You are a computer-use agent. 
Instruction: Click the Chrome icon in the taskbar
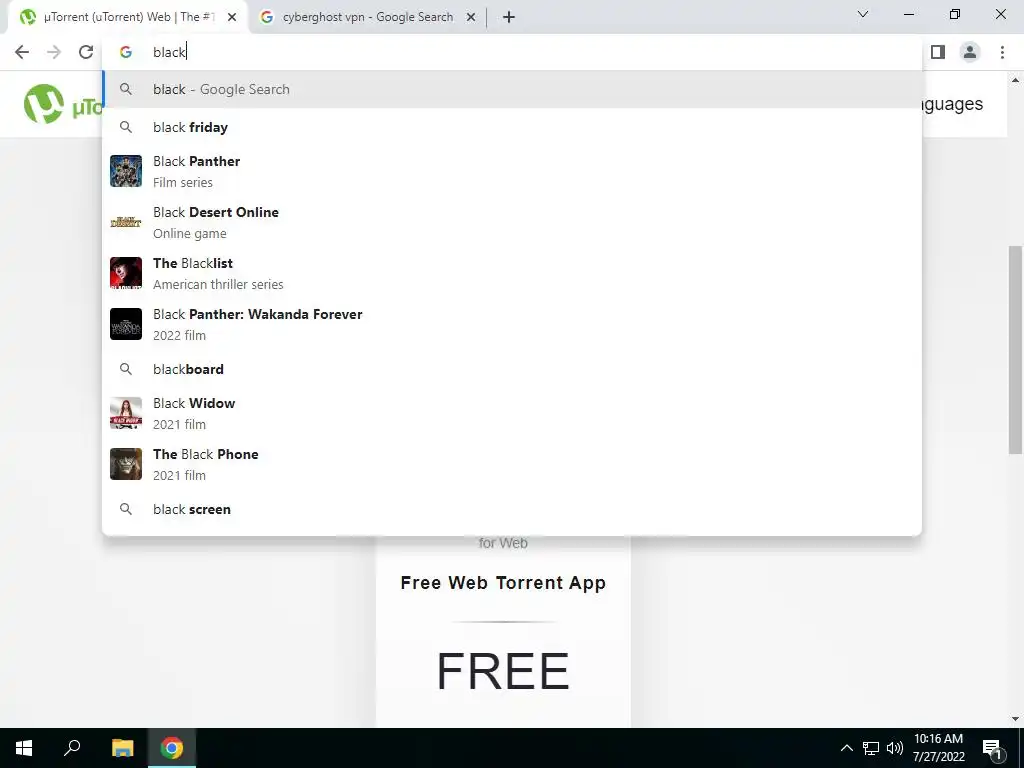pos(172,748)
